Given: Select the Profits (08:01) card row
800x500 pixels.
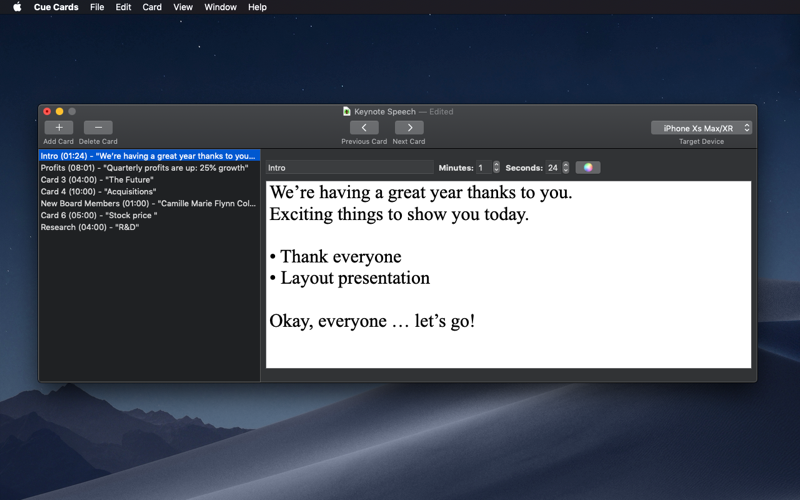Looking at the screenshot, I should (149, 168).
